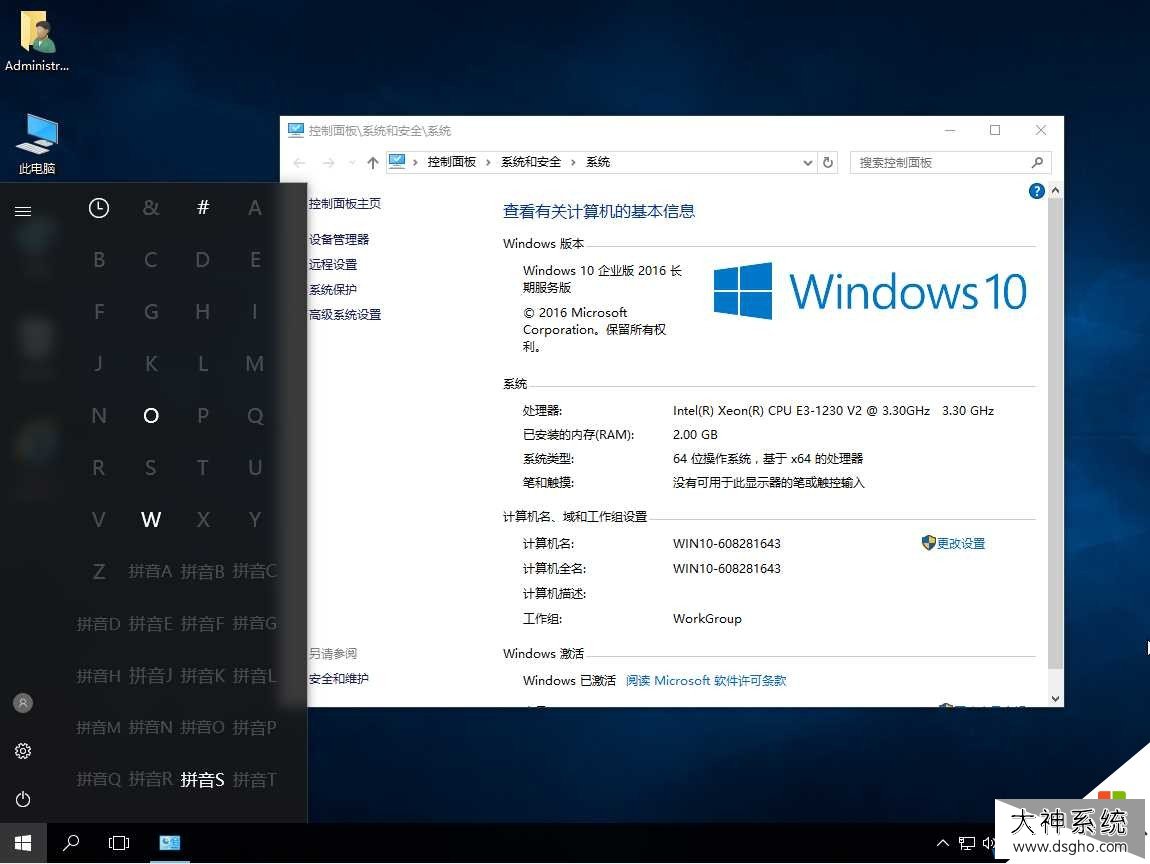Click 更改设置 shield link
The image size is (1150, 864).
pos(953,543)
